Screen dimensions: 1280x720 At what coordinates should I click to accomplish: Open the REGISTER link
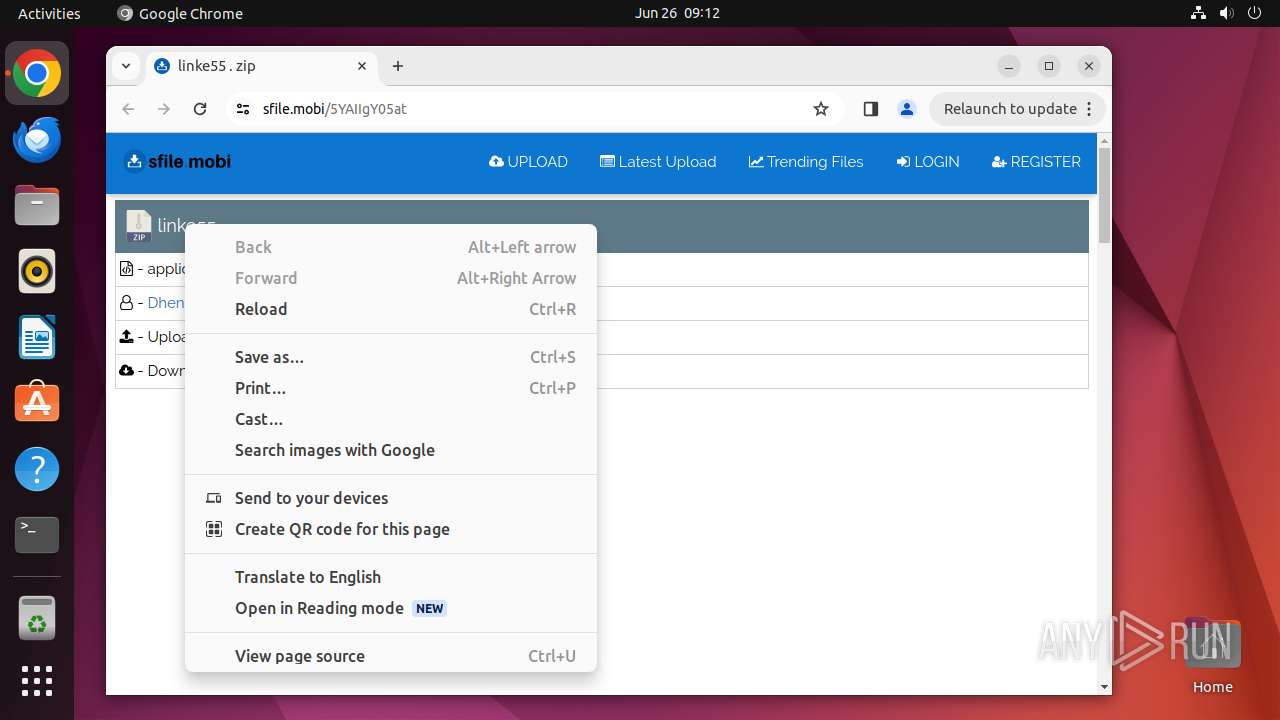coord(1036,161)
